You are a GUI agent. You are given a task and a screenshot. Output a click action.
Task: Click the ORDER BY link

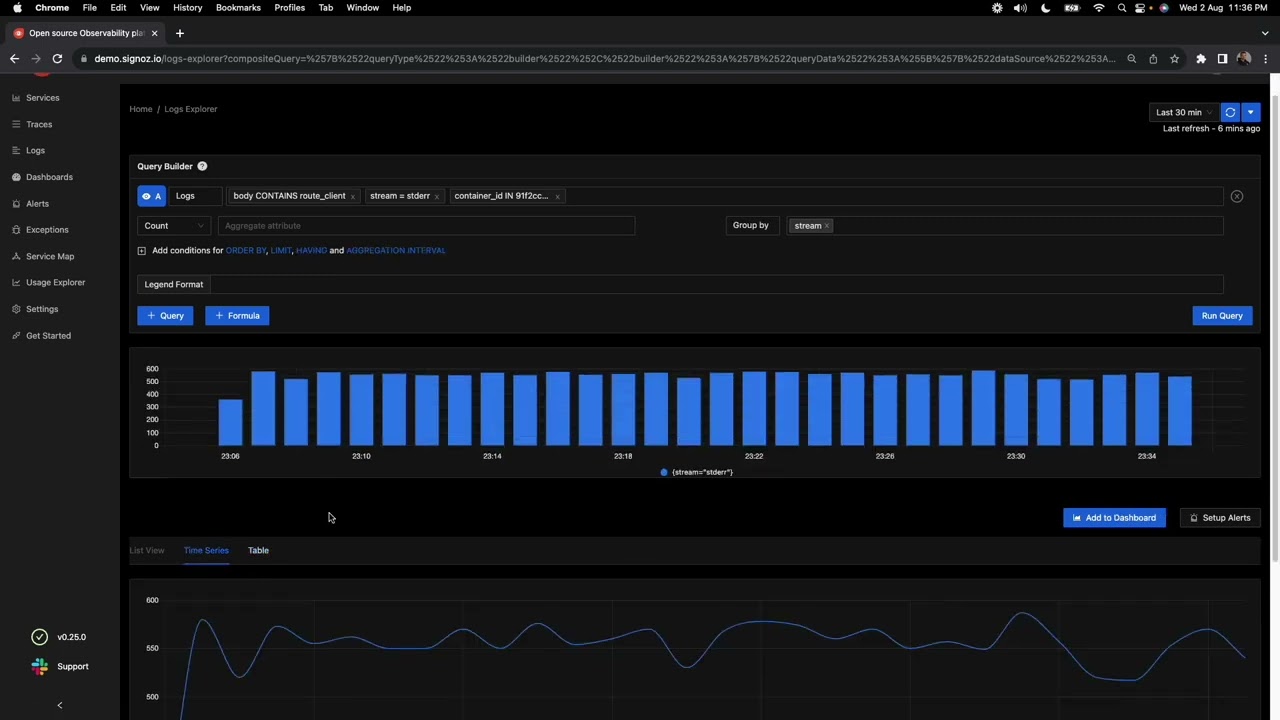246,251
